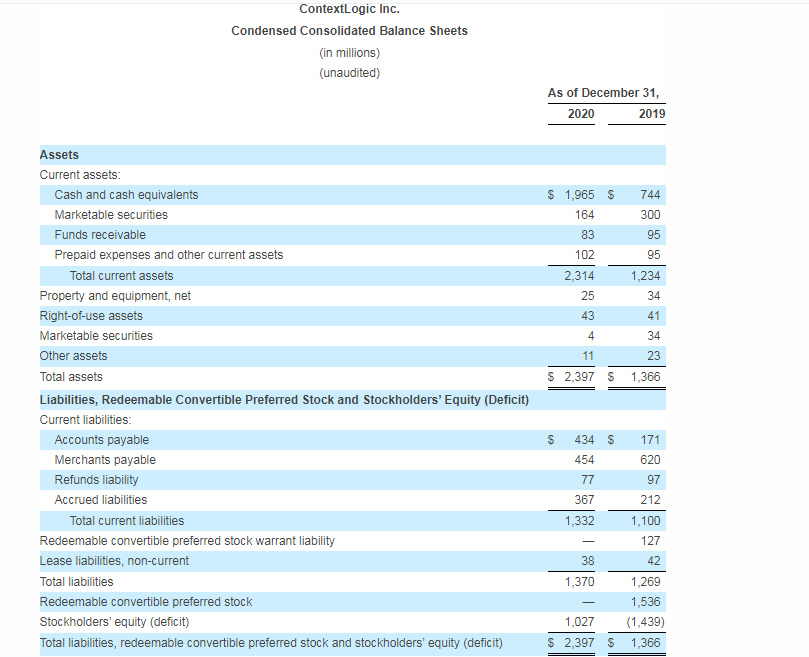This screenshot has width=809, height=657.
Task: Select the 'Total current liabilities' label
Action: (127, 521)
